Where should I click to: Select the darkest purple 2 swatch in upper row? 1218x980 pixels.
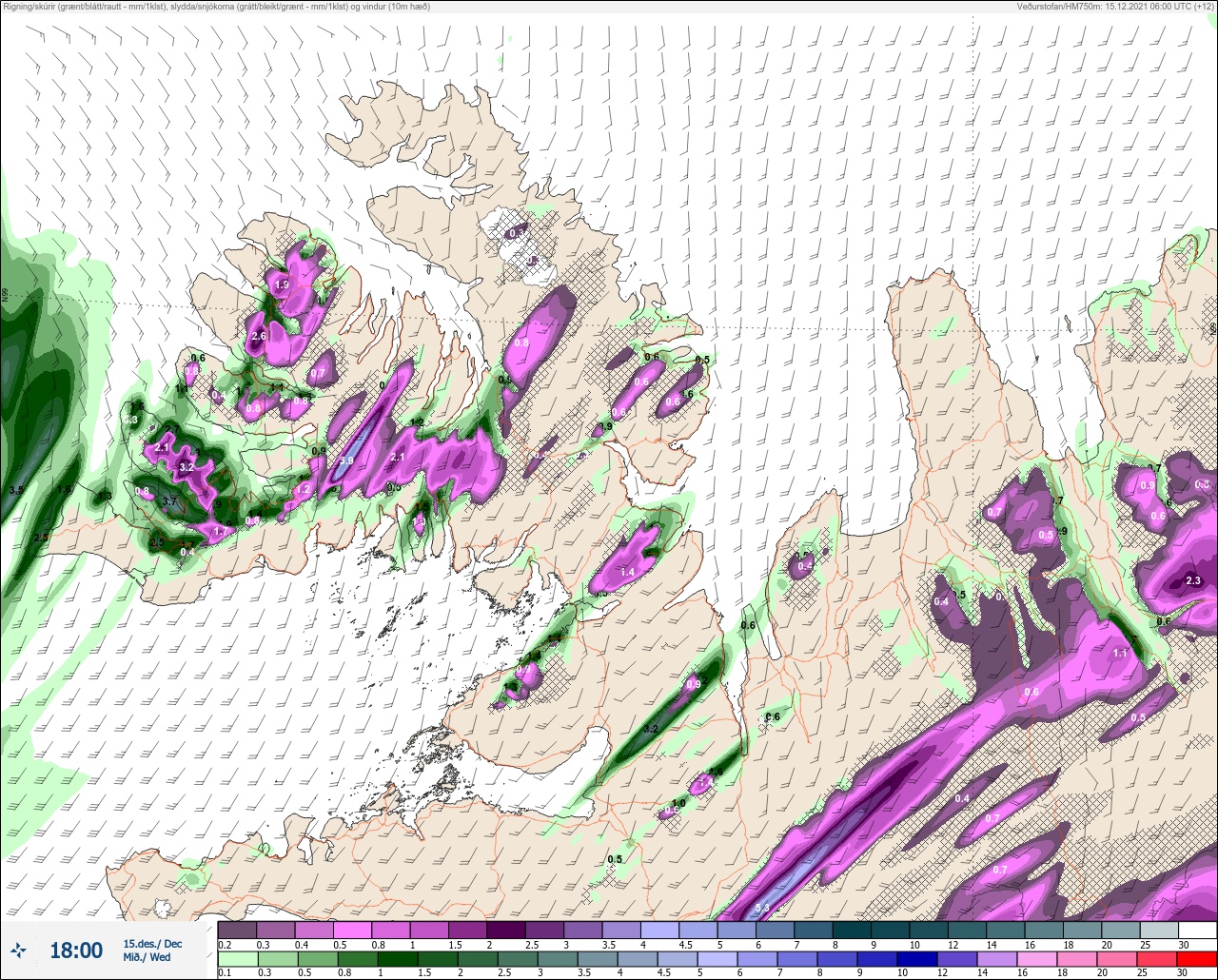[506, 930]
